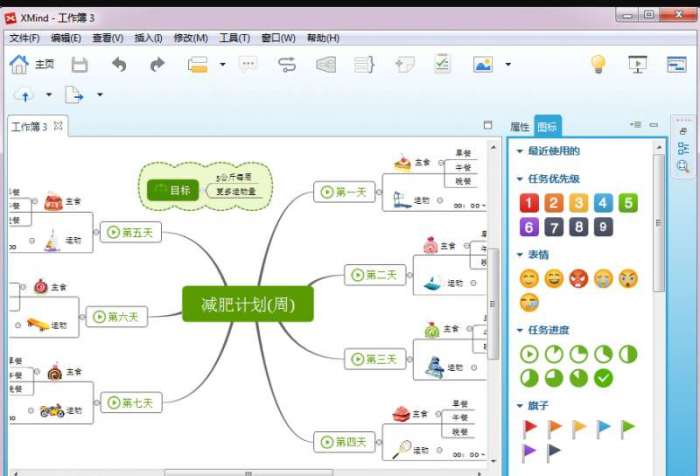Collapse the 任务优先级 section
The width and height of the screenshot is (700, 476).
point(520,179)
